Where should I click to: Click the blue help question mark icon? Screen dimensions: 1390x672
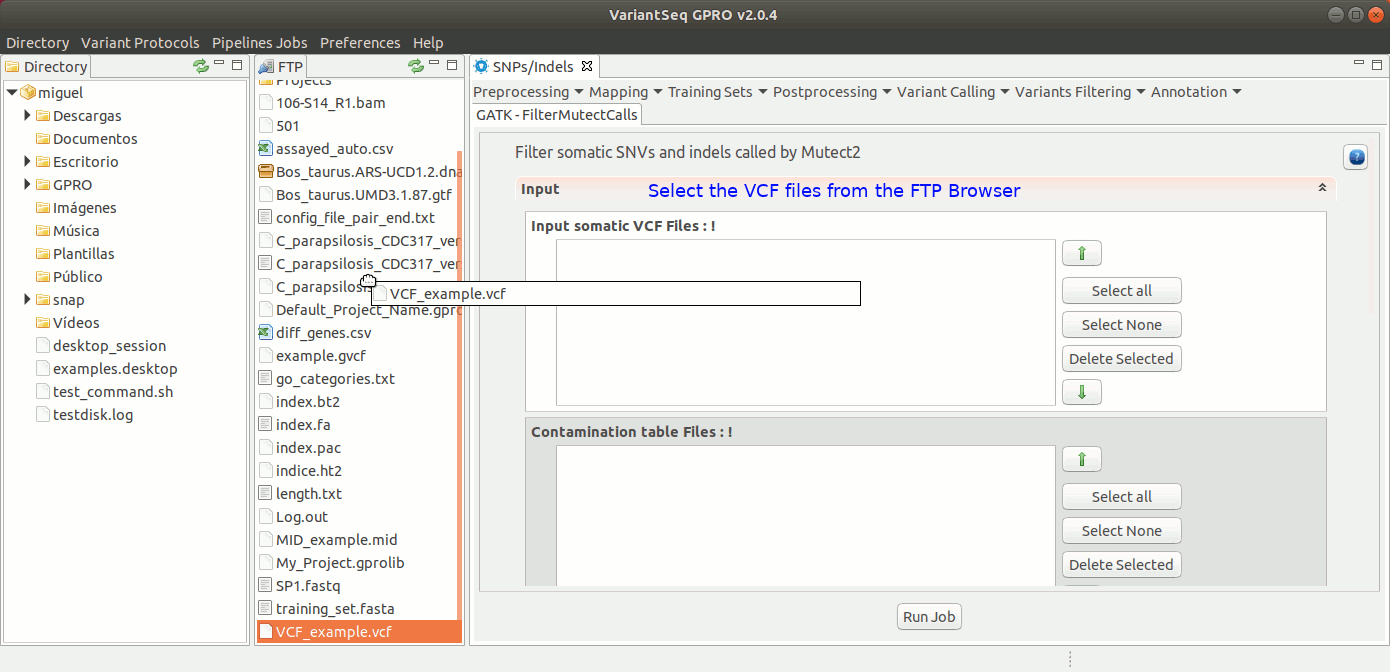coord(1355,157)
